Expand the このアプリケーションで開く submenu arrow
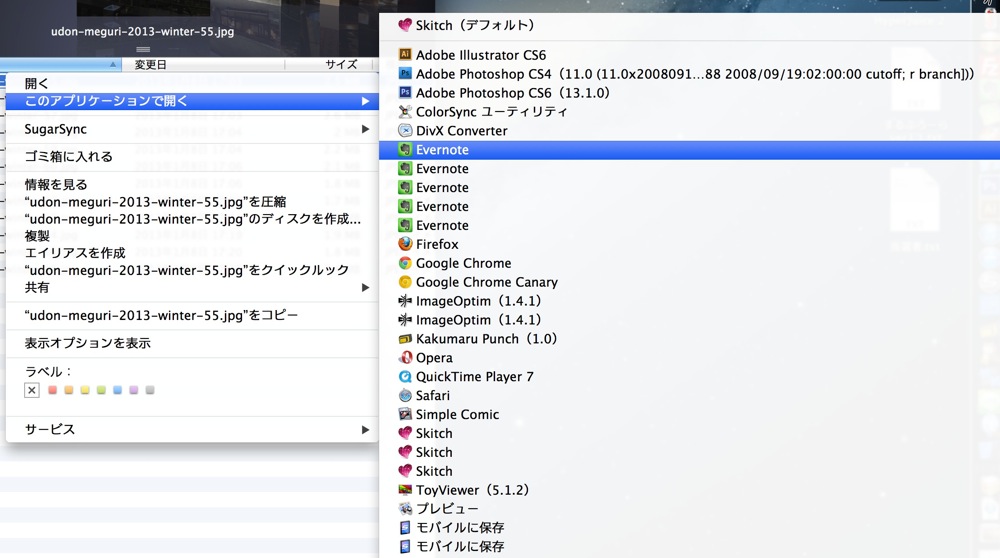The height and width of the screenshot is (558, 1000). coord(365,101)
